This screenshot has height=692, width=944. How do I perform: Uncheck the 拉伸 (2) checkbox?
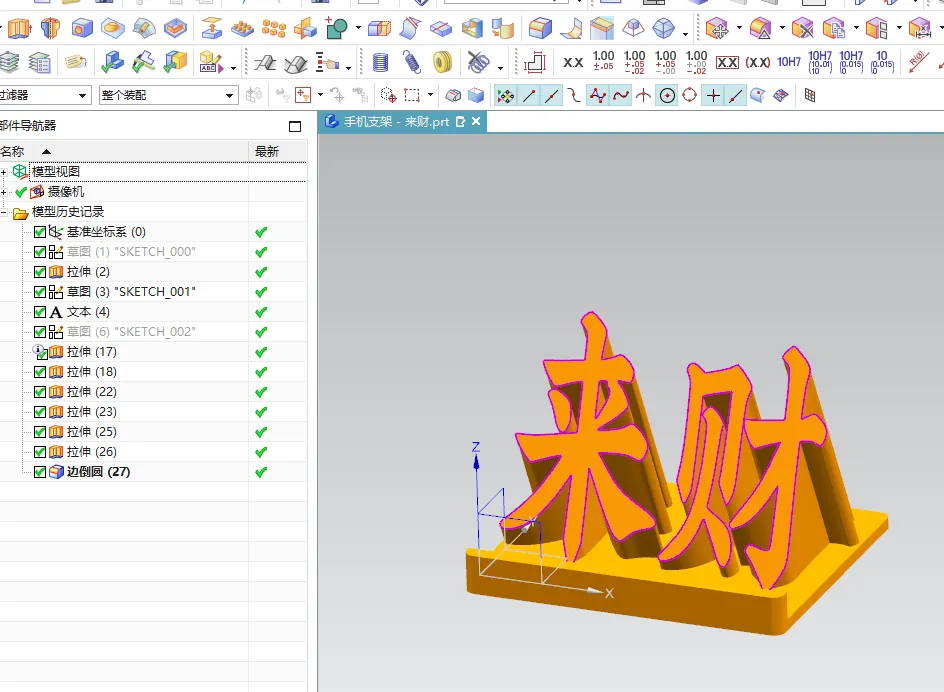coord(40,272)
